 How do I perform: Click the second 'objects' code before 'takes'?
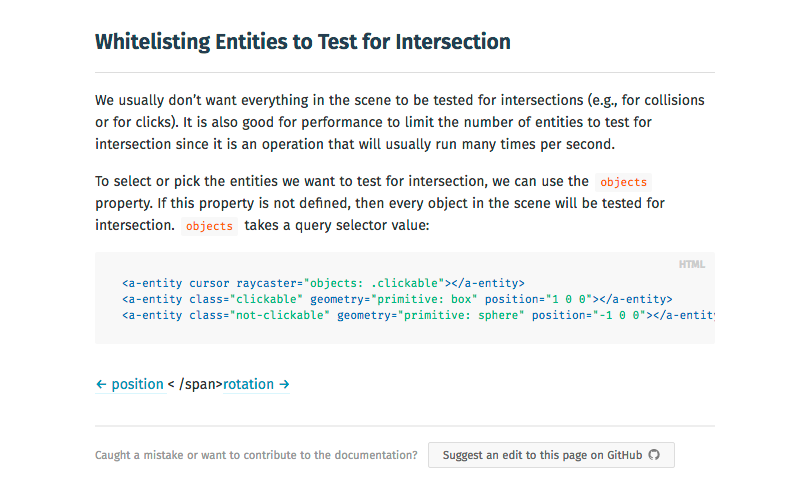(x=209, y=226)
